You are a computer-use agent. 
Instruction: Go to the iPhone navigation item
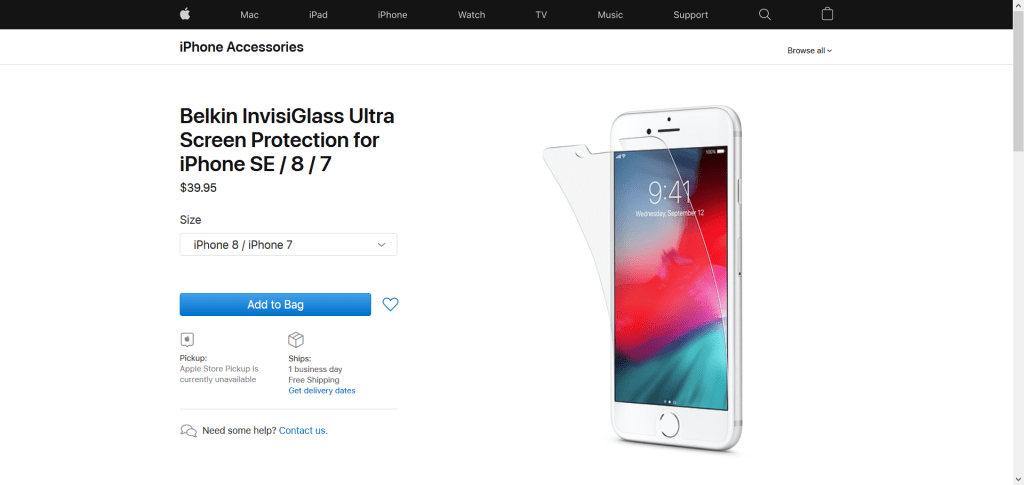click(x=392, y=14)
